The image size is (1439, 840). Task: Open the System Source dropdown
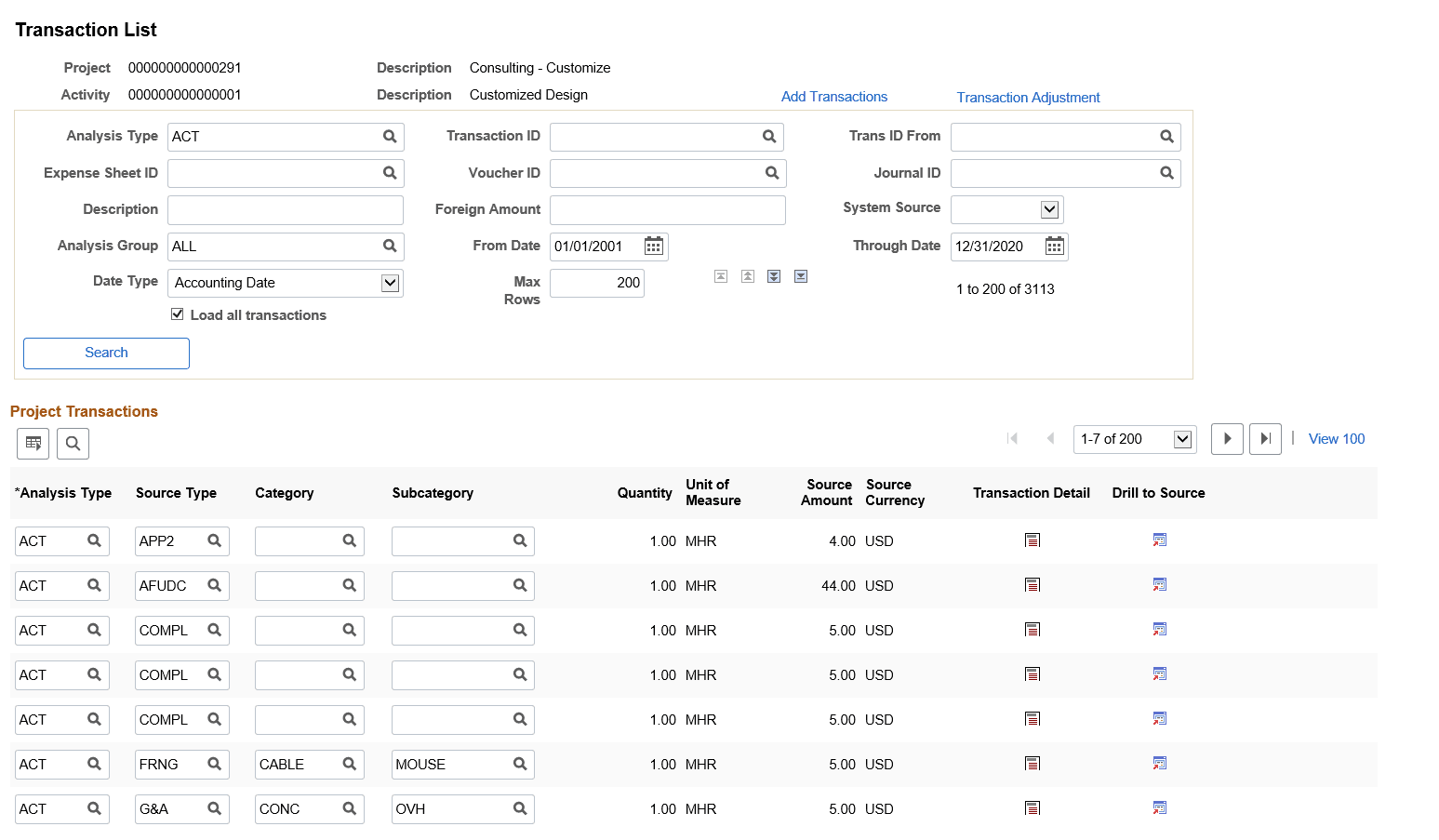tap(1049, 208)
